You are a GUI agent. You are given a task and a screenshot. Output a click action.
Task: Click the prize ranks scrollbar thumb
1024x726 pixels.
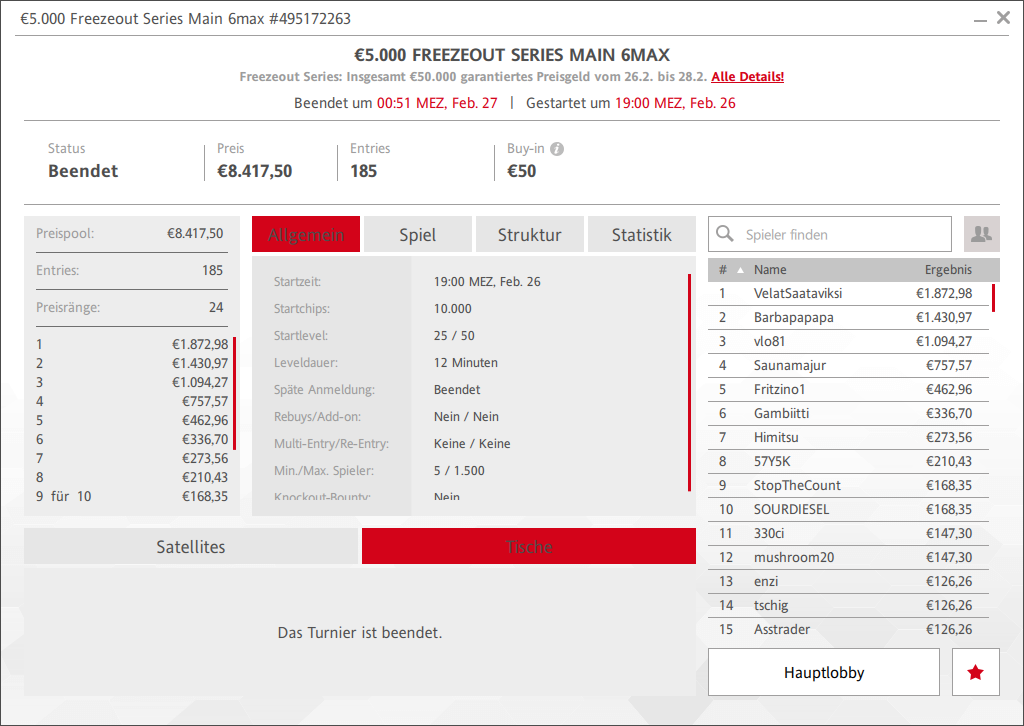pyautogui.click(x=234, y=393)
